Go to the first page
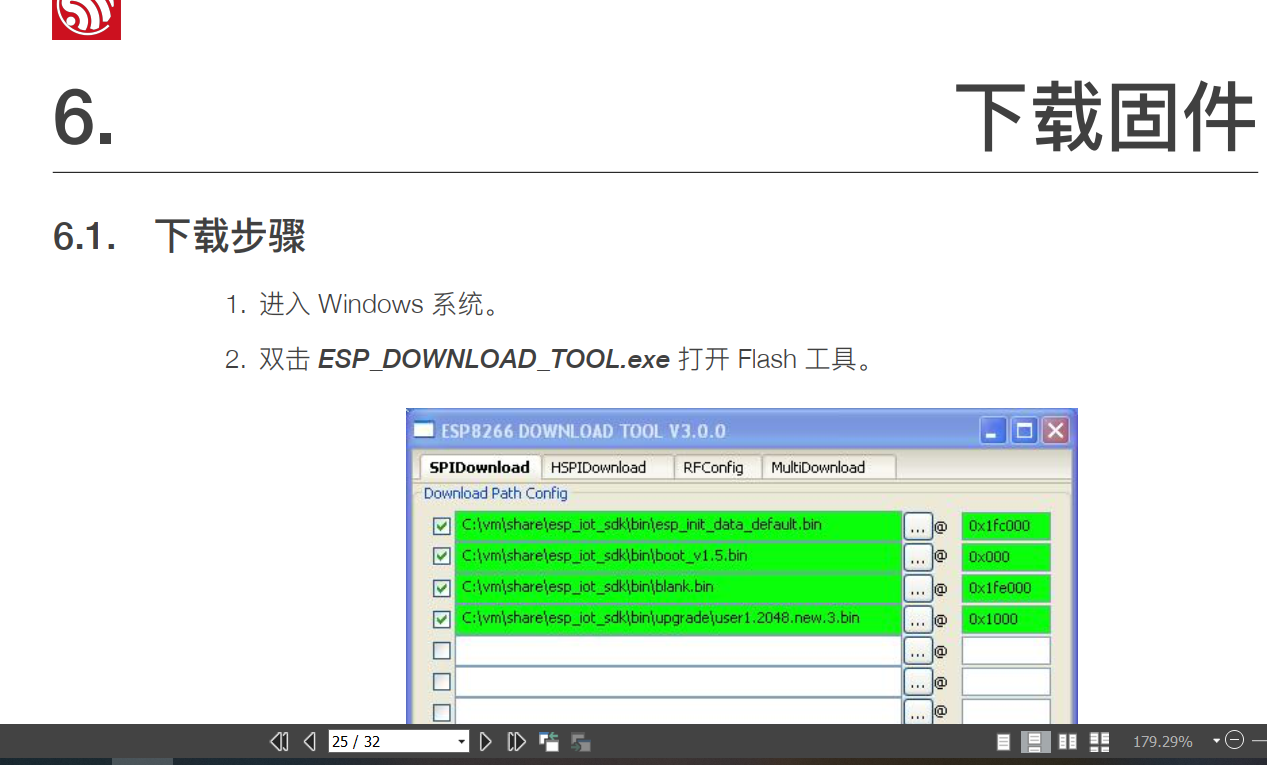Viewport: 1267px width, 765px height. [279, 741]
